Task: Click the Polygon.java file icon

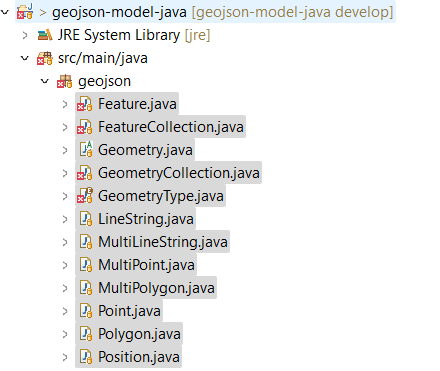Action: [x=86, y=334]
